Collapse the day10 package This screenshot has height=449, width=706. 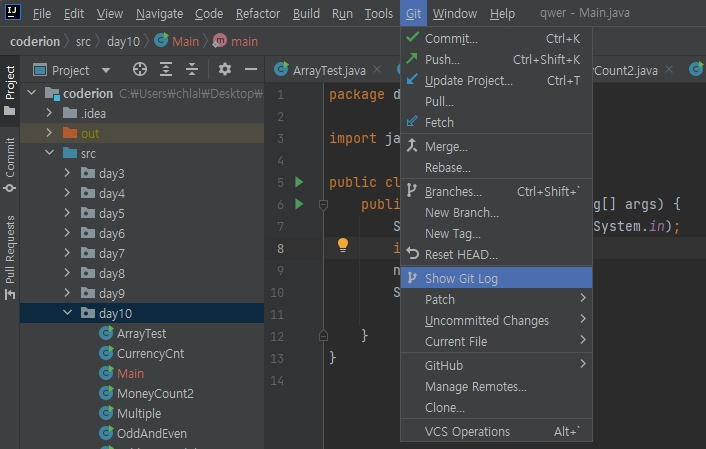click(x=67, y=313)
